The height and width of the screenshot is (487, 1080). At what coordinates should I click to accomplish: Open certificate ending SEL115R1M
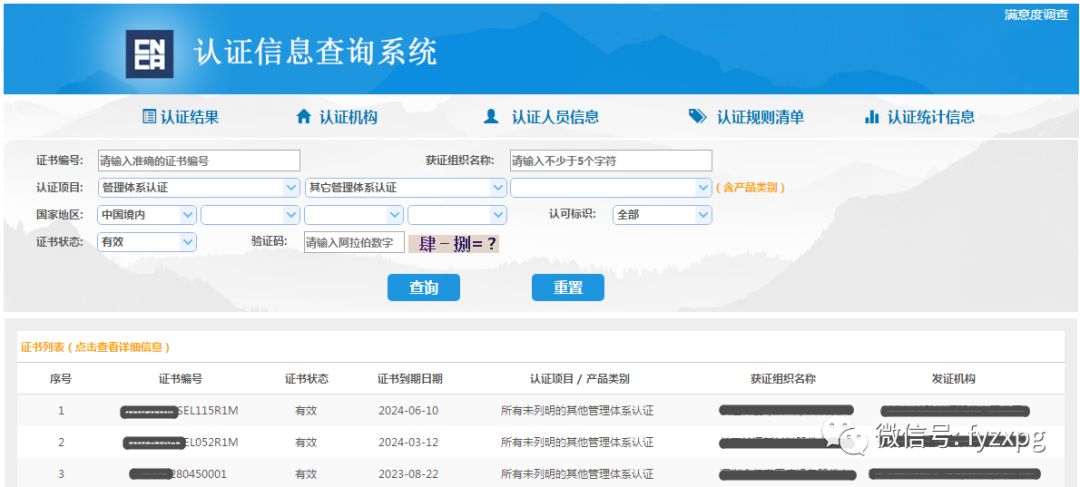coord(180,411)
